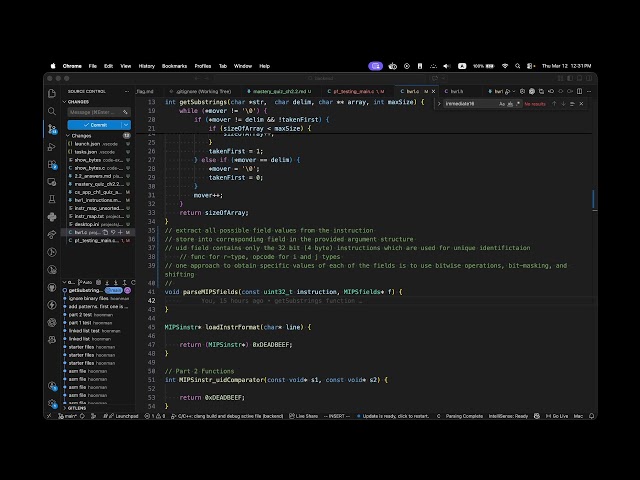The height and width of the screenshot is (480, 640).
Task: Collapse the source control graph section
Action: pyautogui.click(x=64, y=282)
